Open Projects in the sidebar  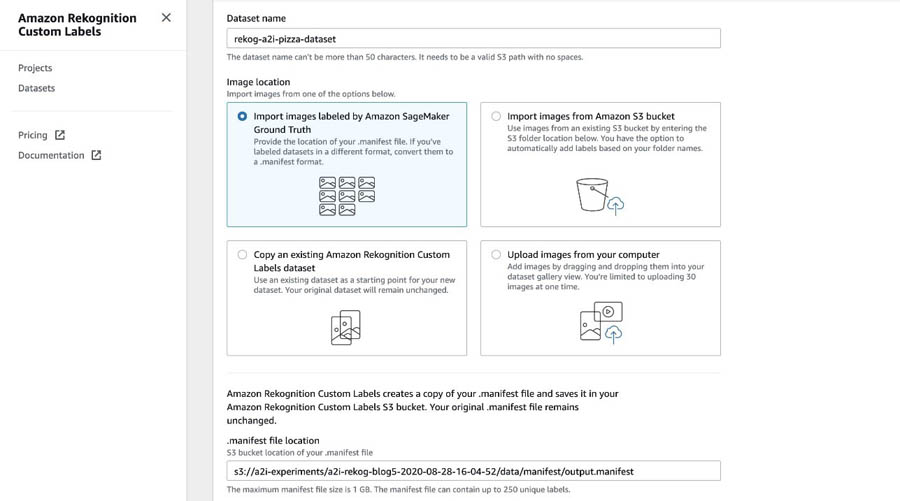35,68
